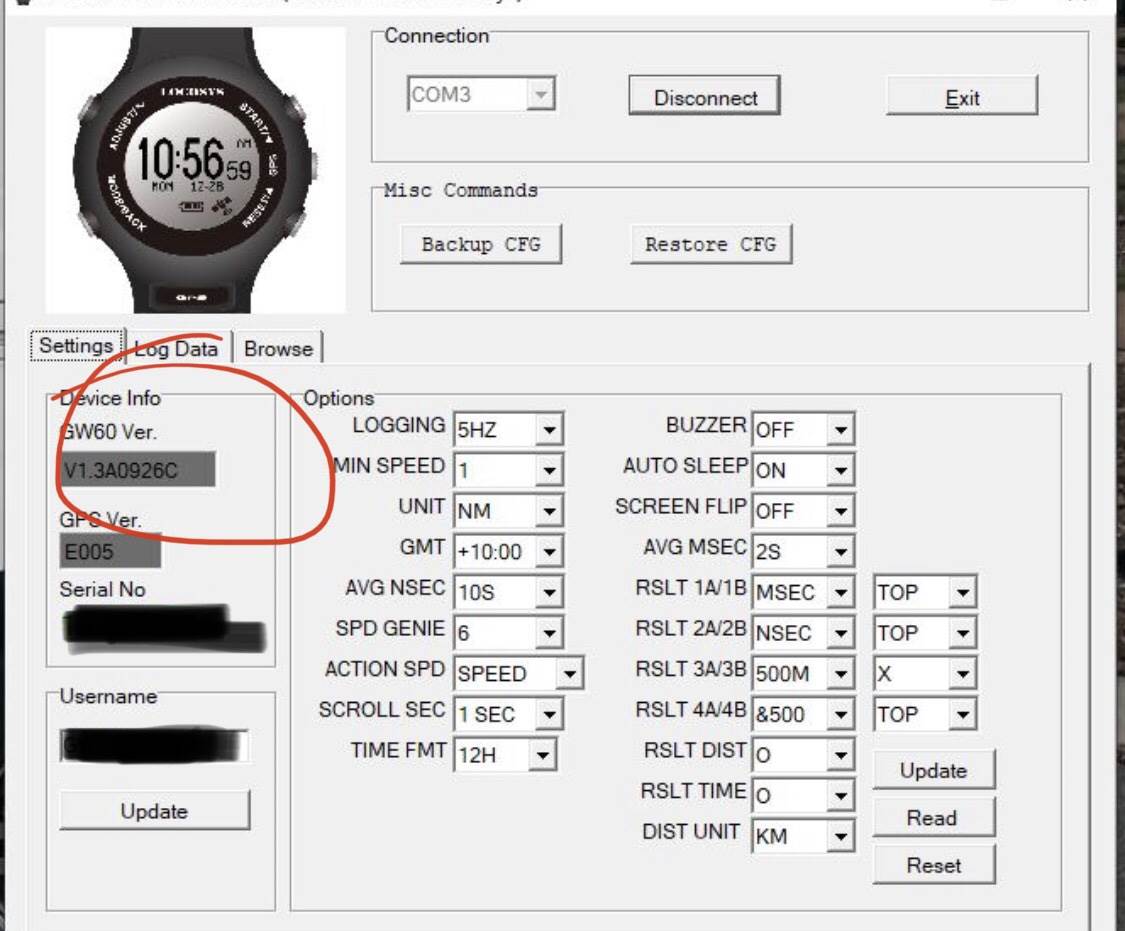Open the COM3 port dropdown

pos(540,95)
